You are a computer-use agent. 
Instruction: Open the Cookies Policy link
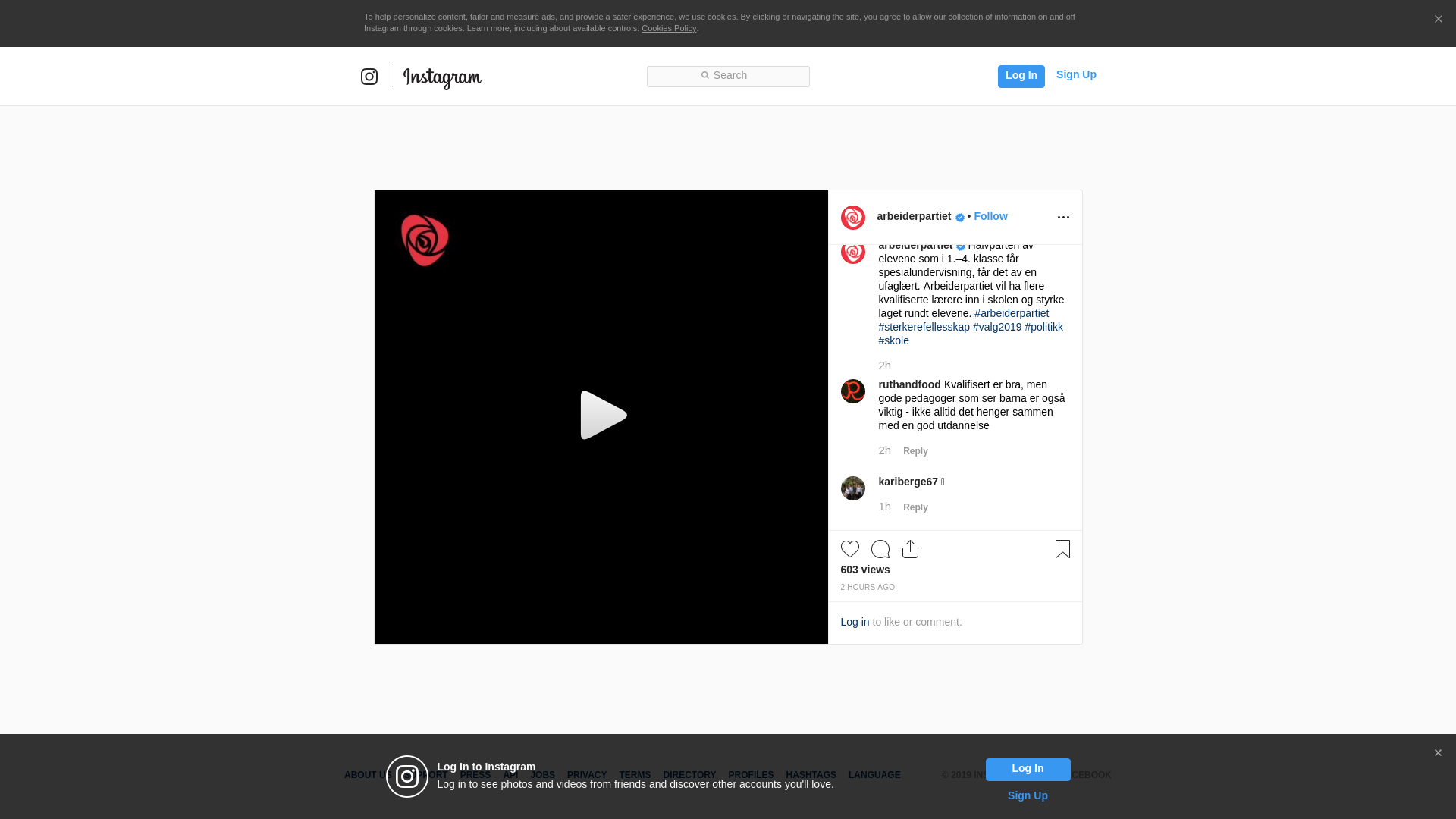[x=668, y=28]
